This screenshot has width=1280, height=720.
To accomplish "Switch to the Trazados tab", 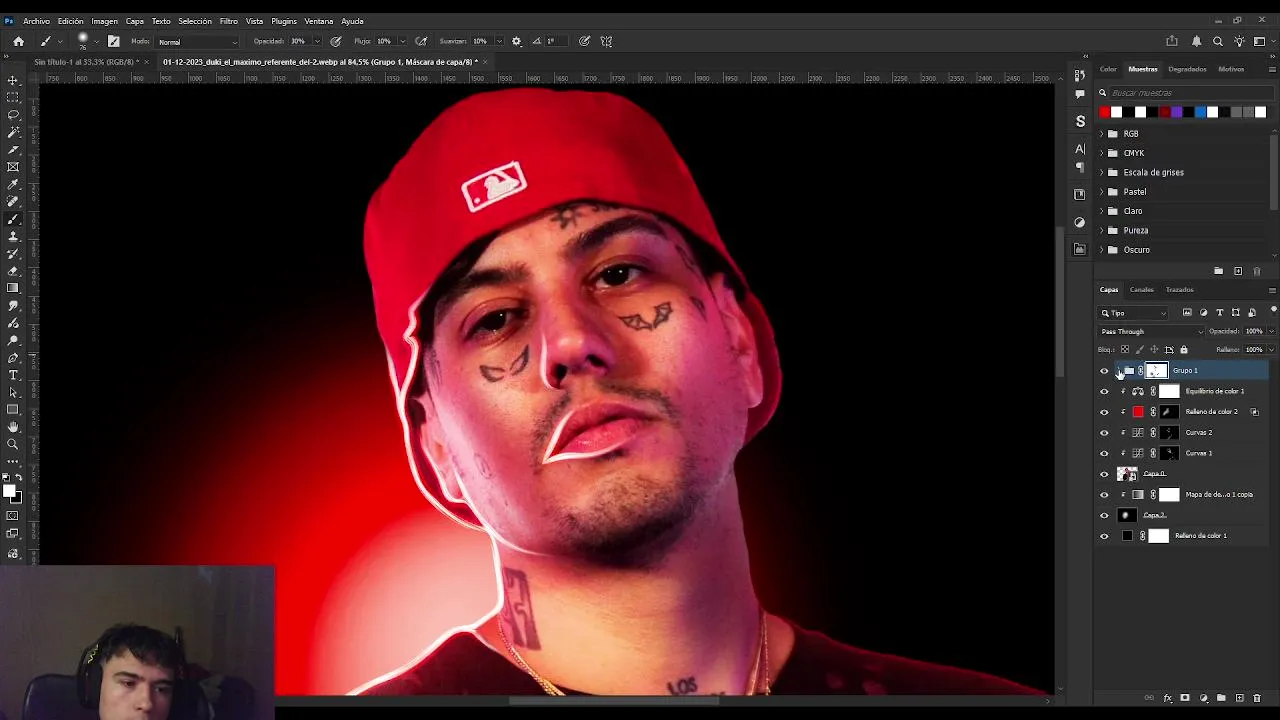I will point(1179,290).
